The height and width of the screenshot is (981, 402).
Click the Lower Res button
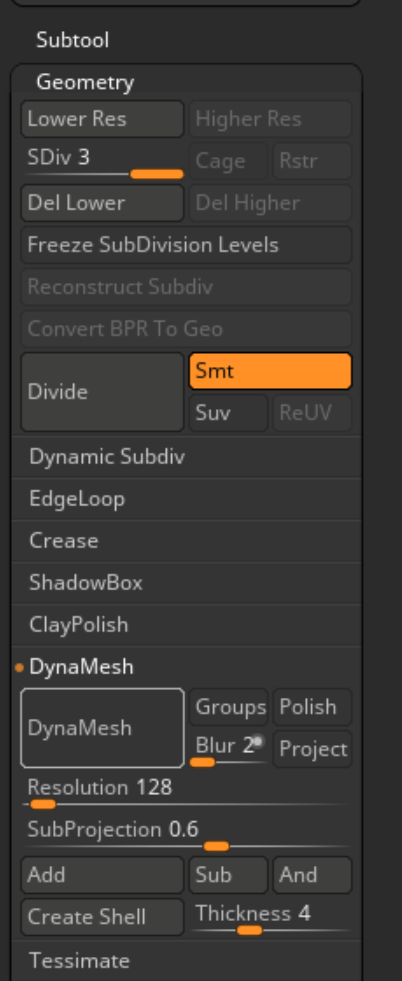coord(103,119)
